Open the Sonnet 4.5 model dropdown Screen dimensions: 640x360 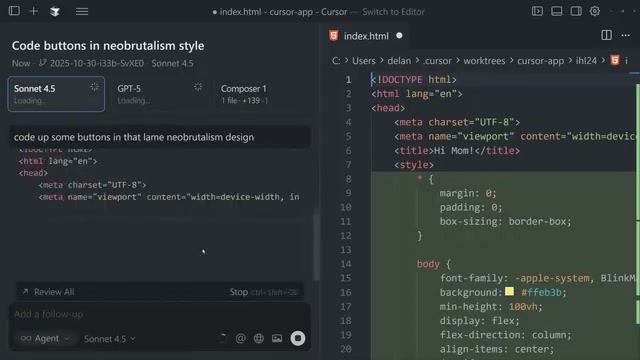(109, 339)
